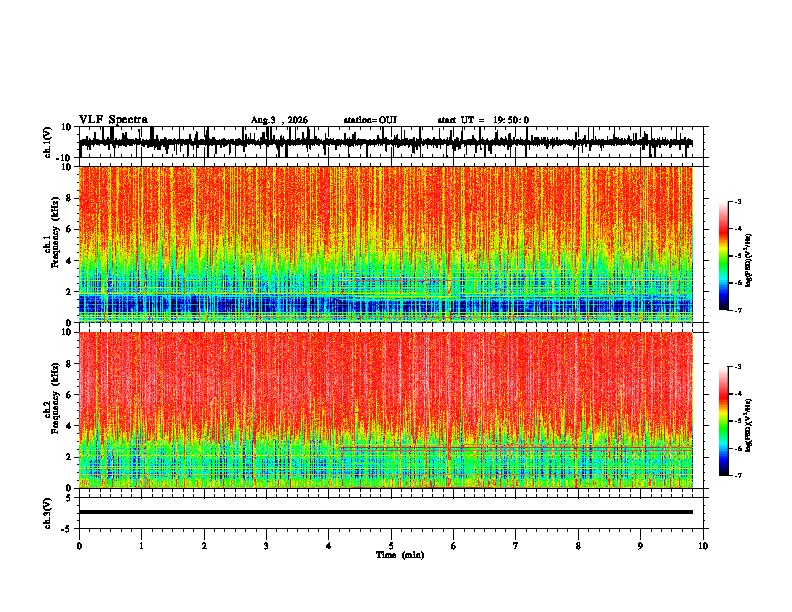792x612 pixels.
Task: Click the "2" kHz tick on ch.1 frequency axis
Action: pyautogui.click(x=70, y=292)
